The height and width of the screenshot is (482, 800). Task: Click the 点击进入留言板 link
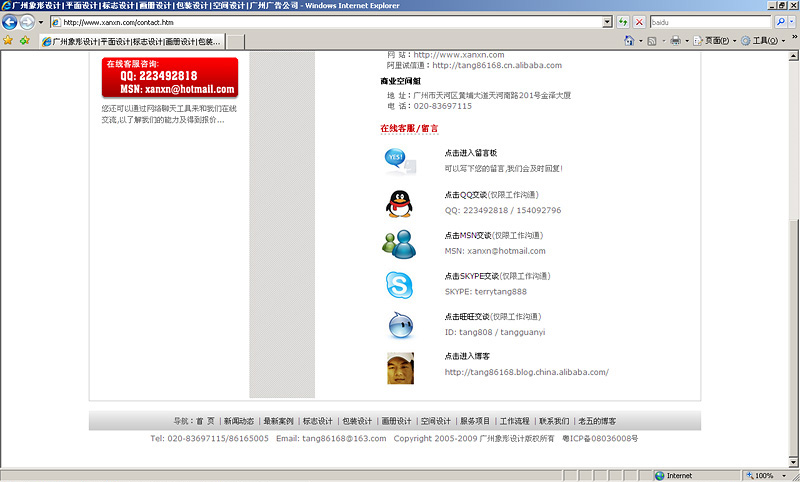point(470,153)
